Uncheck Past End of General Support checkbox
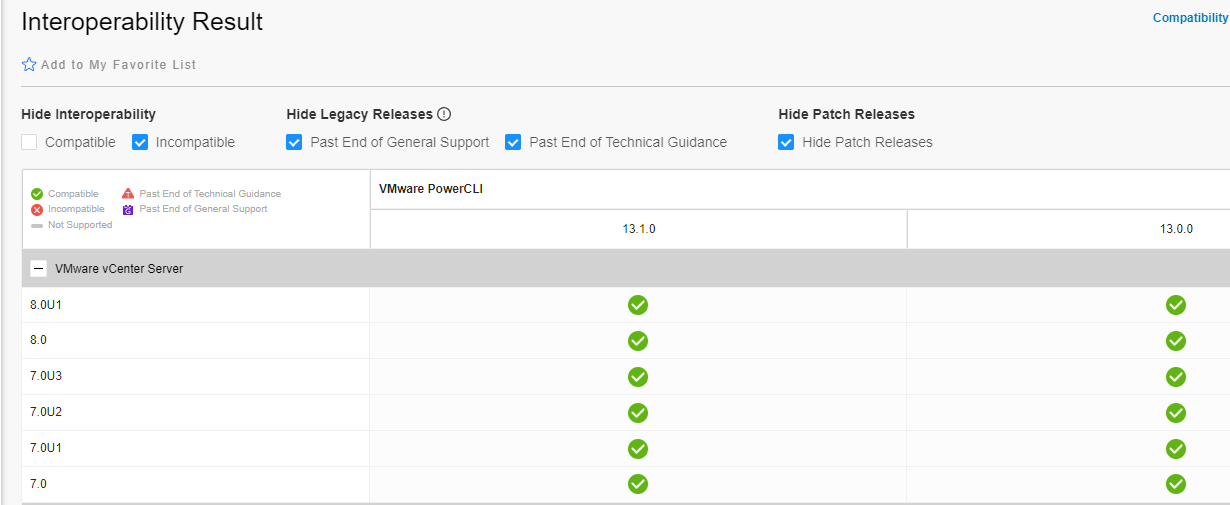 [294, 142]
